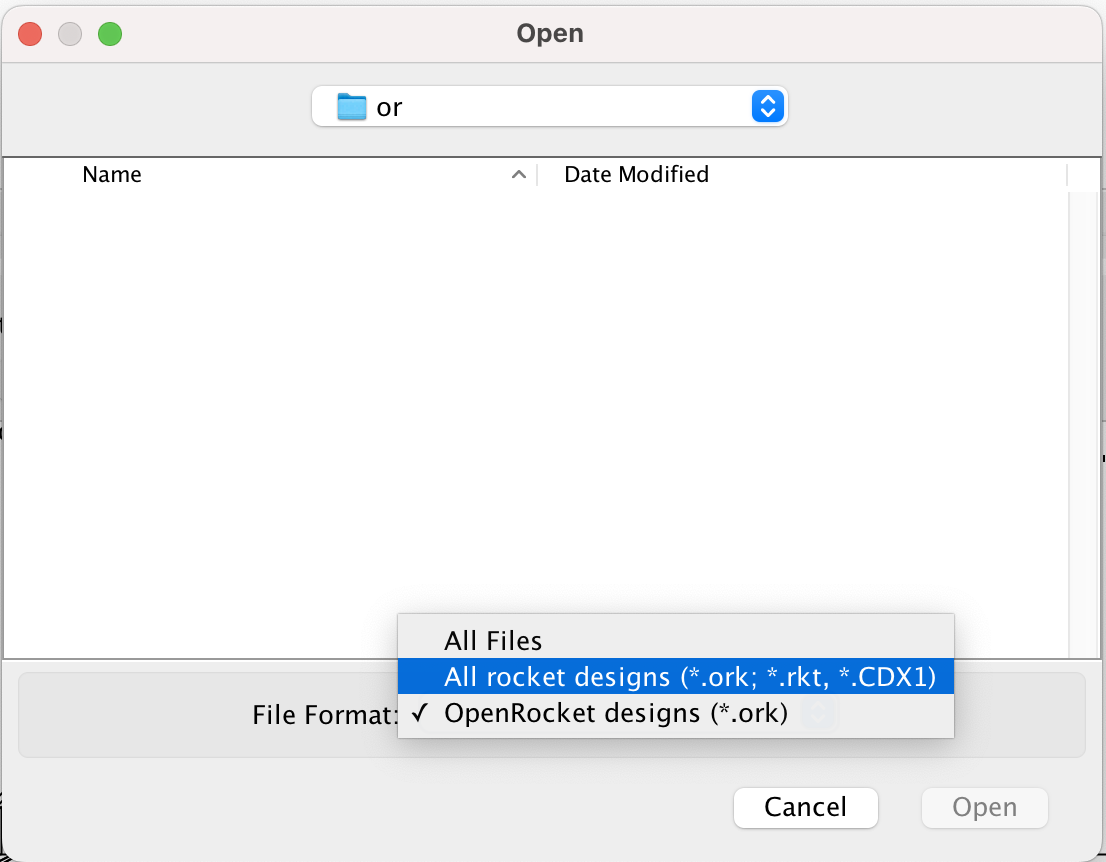Click the divider between Name and Date Modified

pyautogui.click(x=537, y=175)
